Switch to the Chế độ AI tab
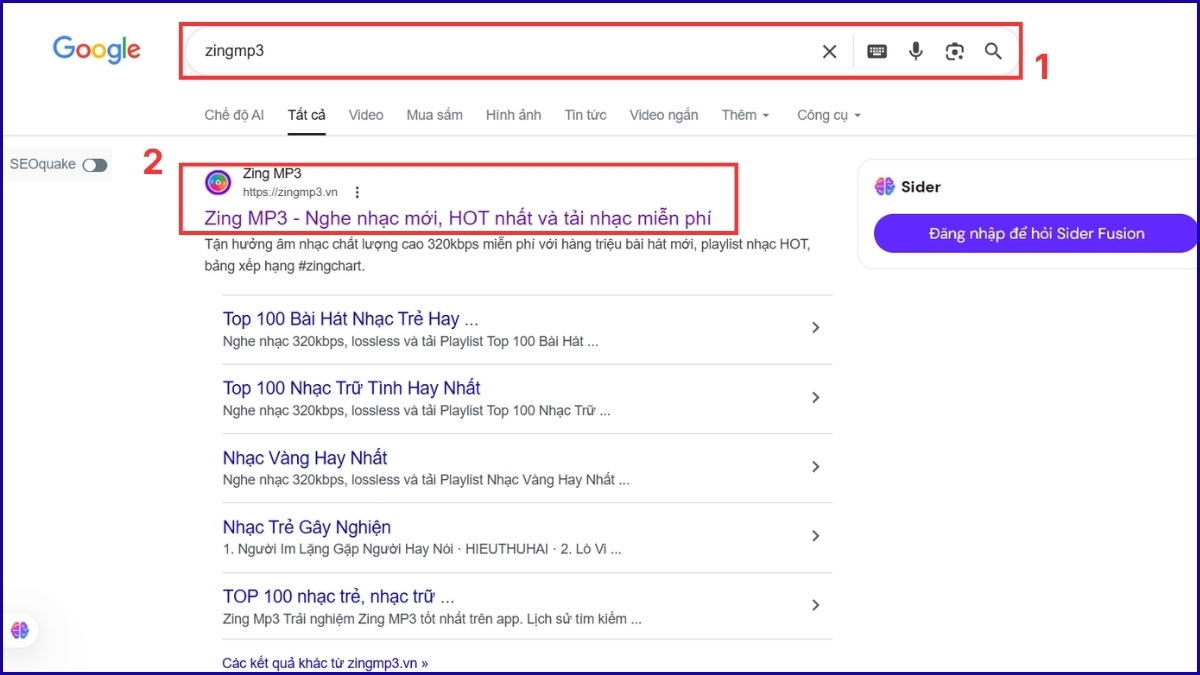This screenshot has width=1200, height=675. (234, 115)
